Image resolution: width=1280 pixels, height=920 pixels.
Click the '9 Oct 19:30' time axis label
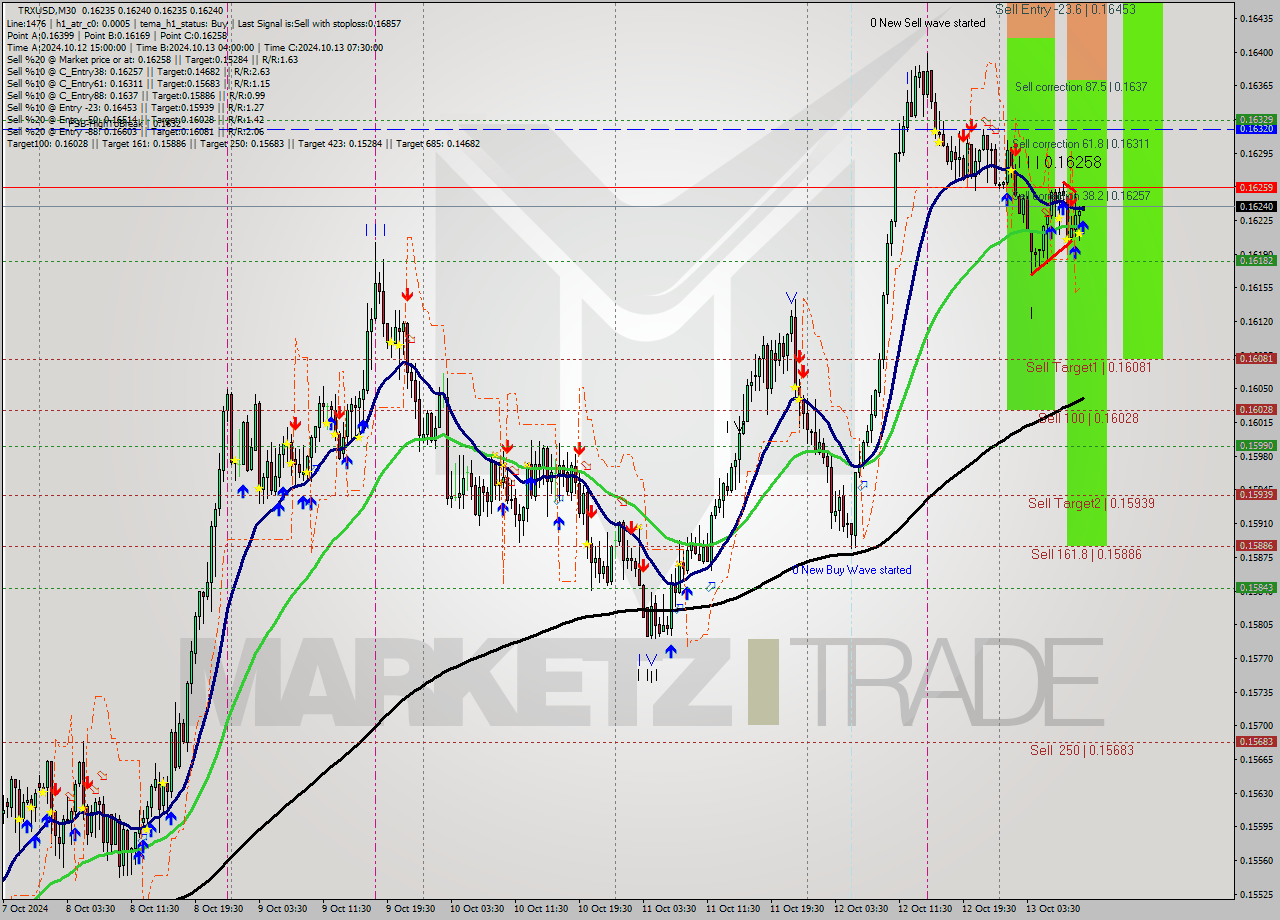click(x=409, y=909)
